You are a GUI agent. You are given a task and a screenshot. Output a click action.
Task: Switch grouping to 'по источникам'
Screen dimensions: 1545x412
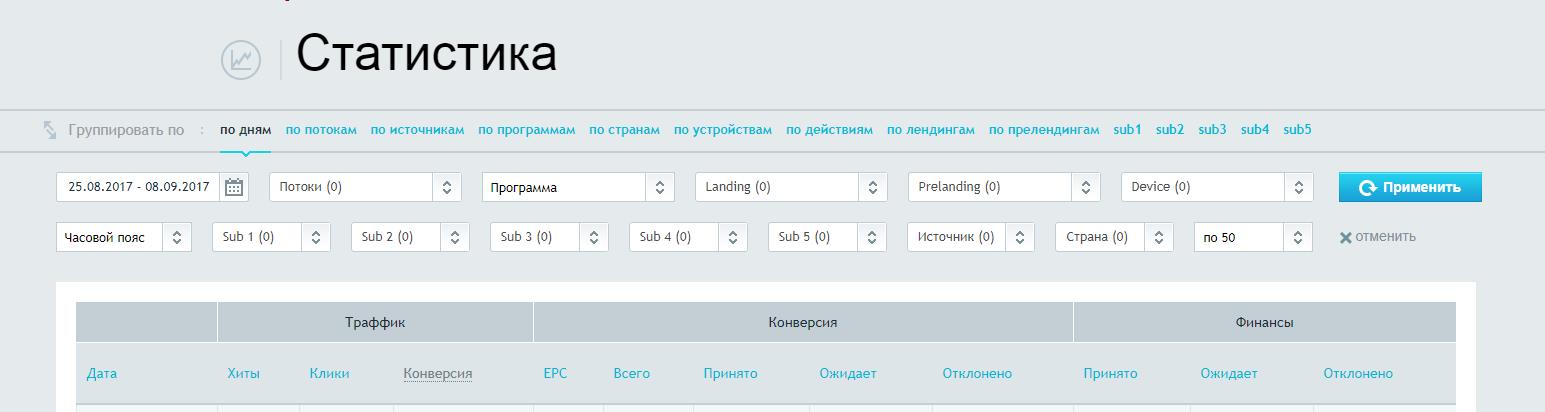coord(417,130)
